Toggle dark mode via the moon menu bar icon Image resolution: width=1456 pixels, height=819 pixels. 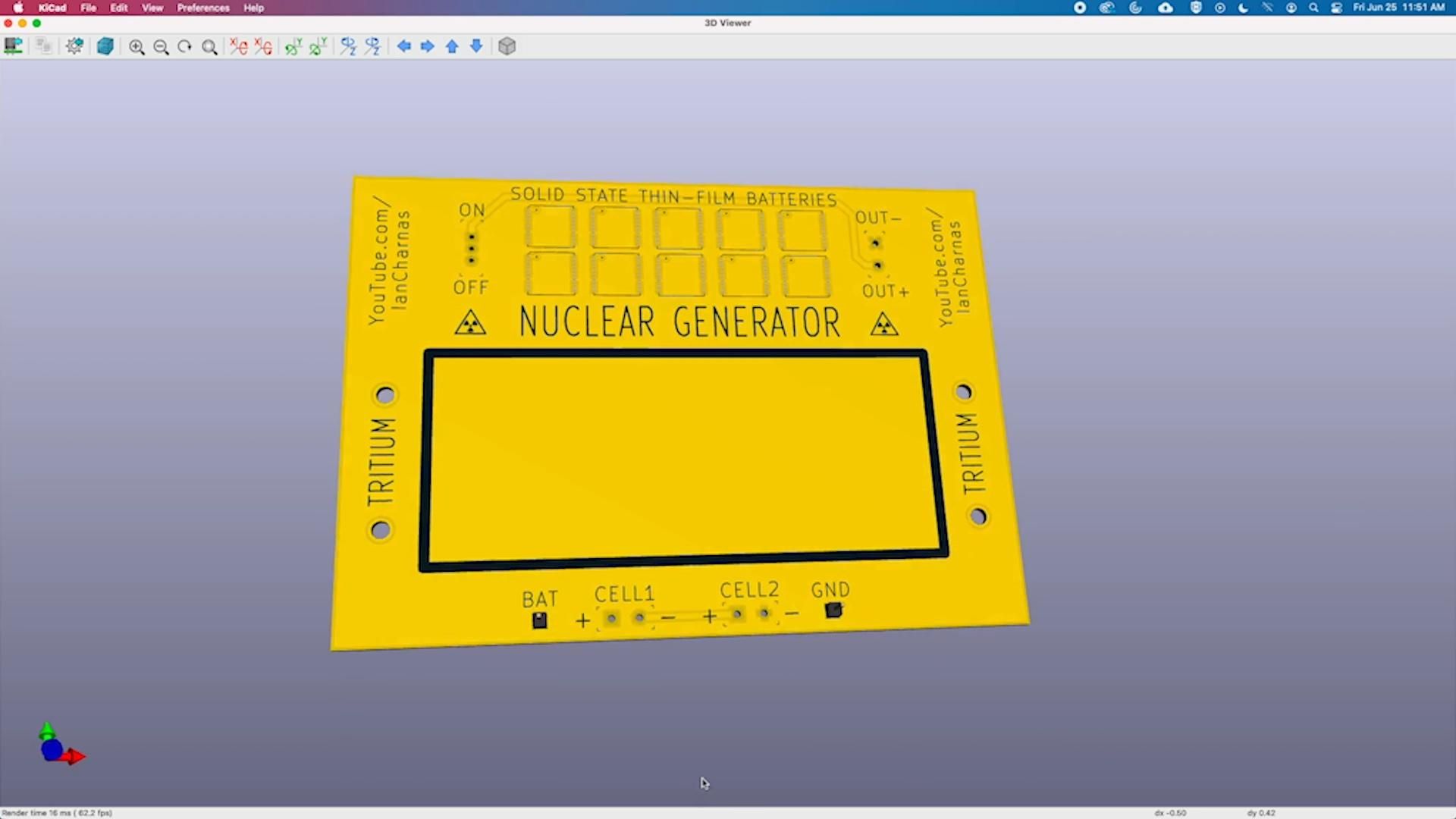click(1242, 8)
